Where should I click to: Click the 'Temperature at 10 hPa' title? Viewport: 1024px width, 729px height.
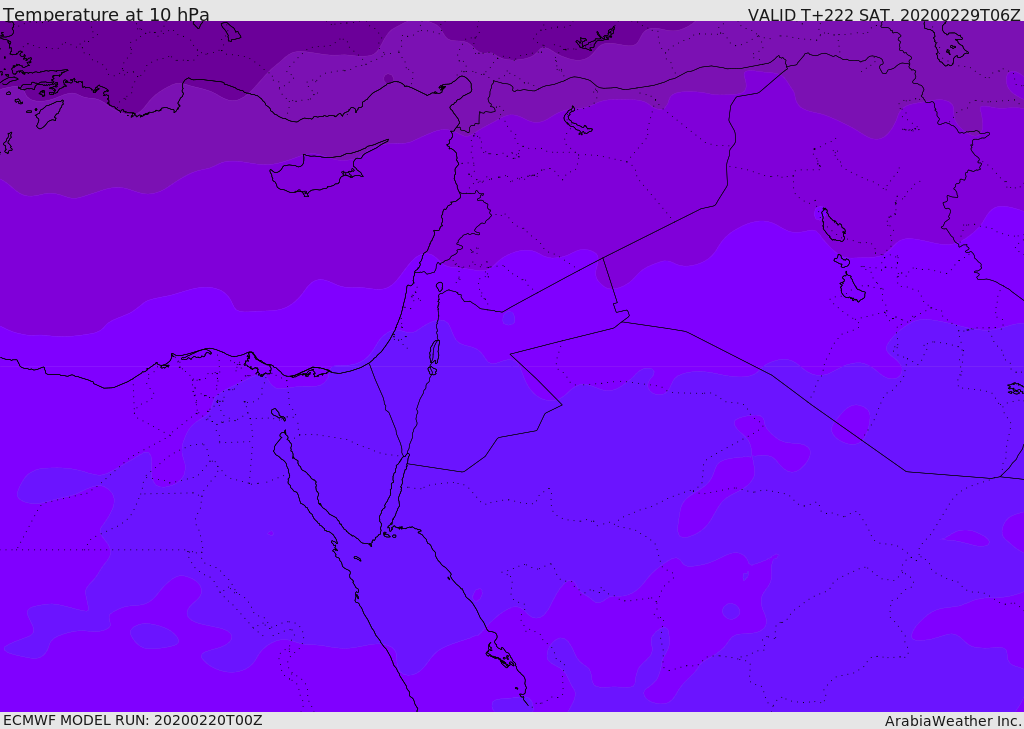106,14
